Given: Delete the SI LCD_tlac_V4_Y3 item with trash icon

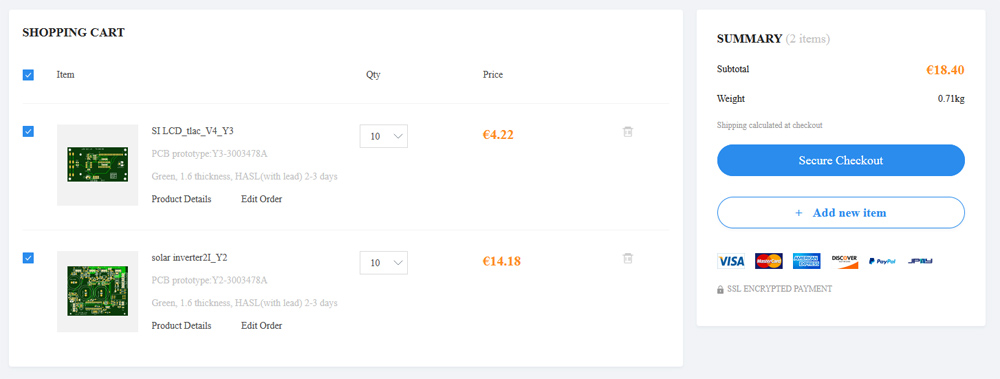Looking at the screenshot, I should click(x=628, y=132).
